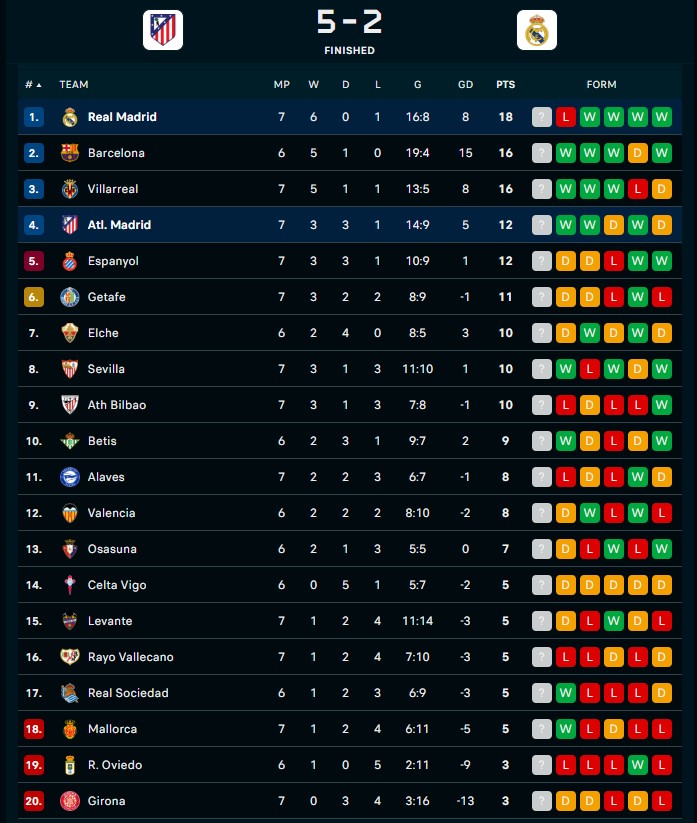This screenshot has width=697, height=823.
Task: Click Valencia's last green W form badge
Action: [x=638, y=513]
